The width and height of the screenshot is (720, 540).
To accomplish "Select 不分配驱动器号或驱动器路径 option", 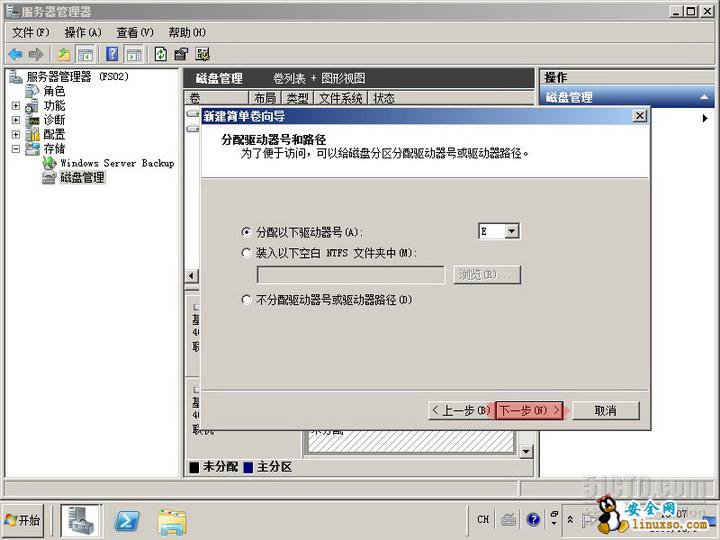I will coord(247,299).
